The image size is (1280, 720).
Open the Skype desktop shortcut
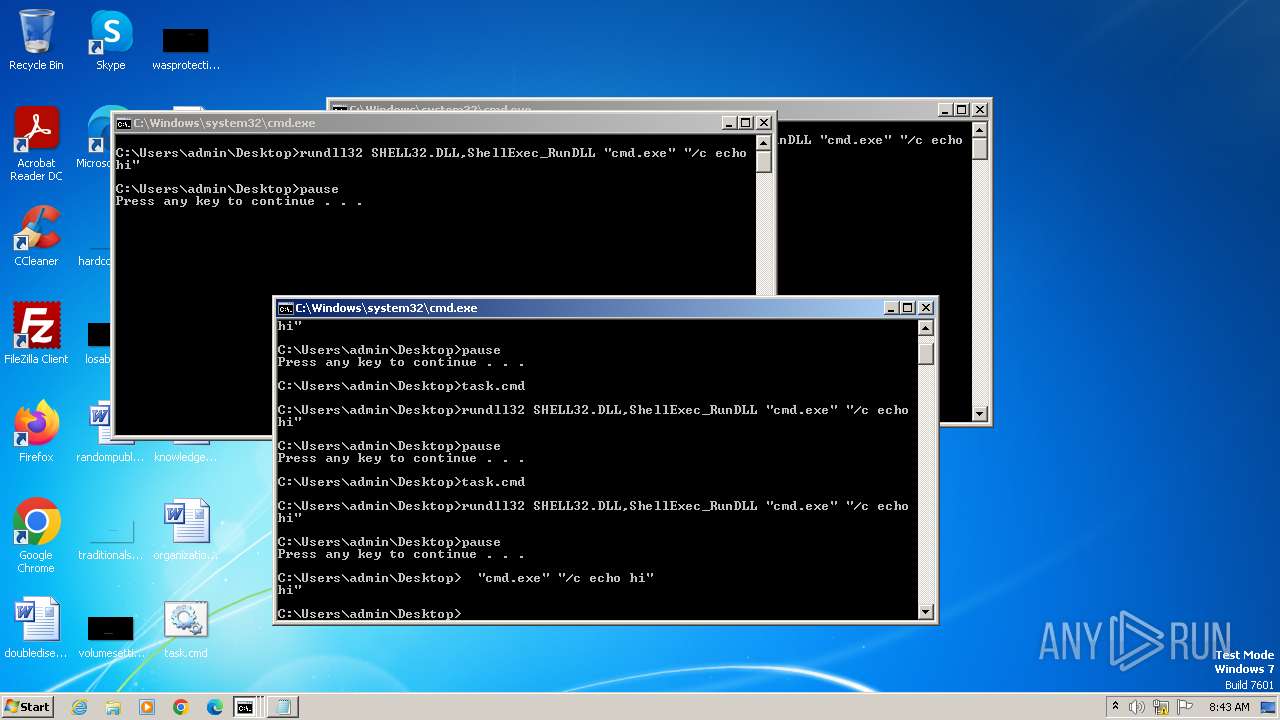coord(110,40)
